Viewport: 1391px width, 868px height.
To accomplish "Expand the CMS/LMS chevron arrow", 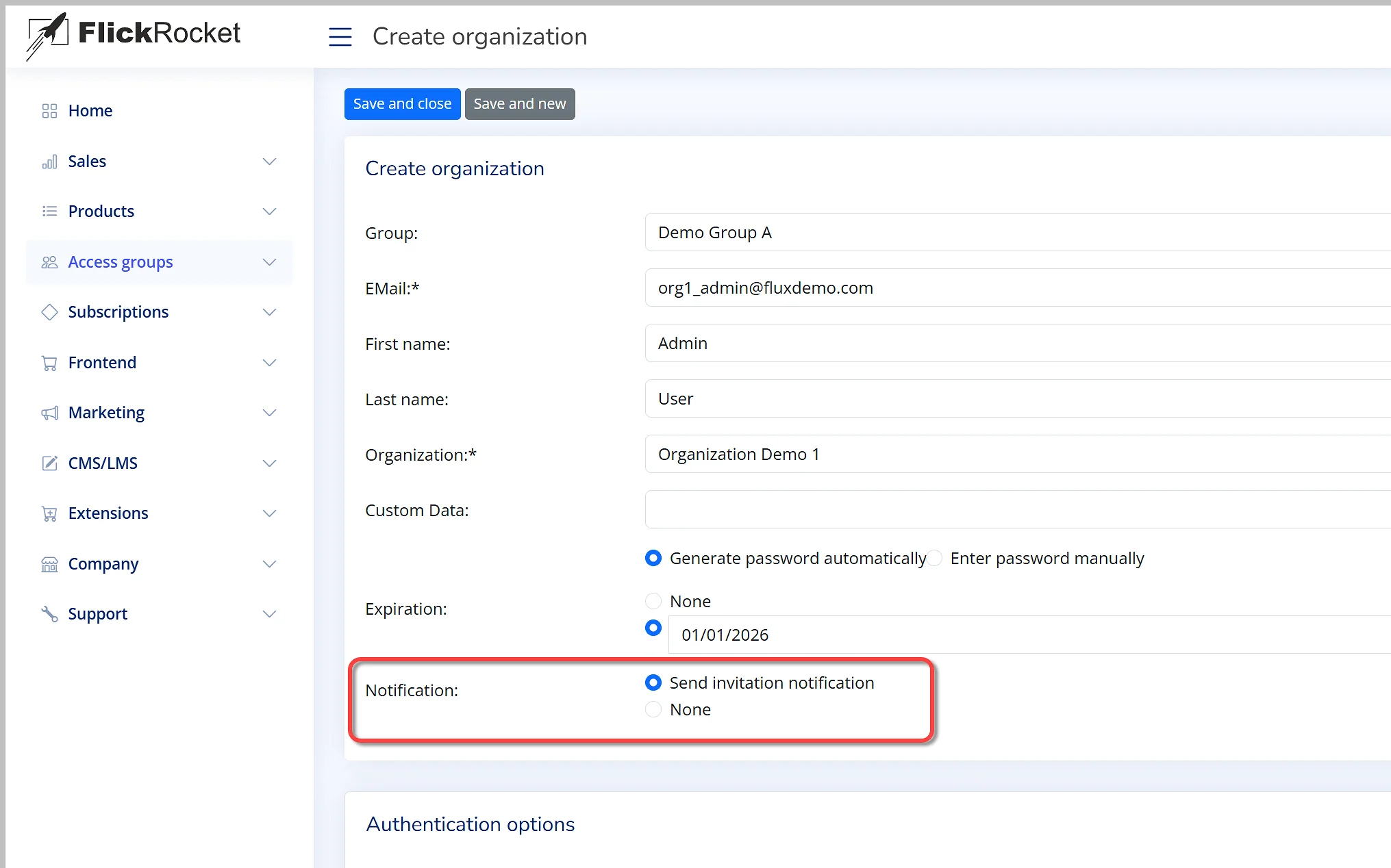I will 269,463.
